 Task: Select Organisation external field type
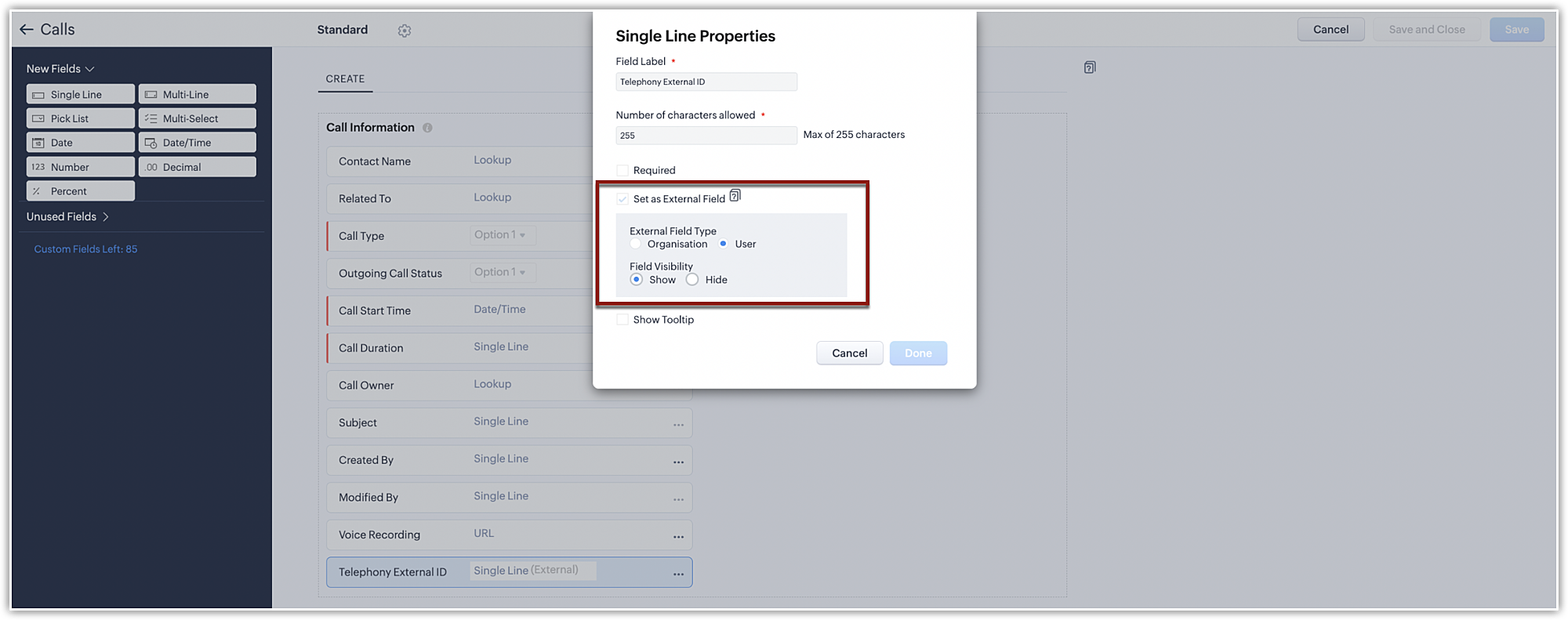click(x=636, y=244)
